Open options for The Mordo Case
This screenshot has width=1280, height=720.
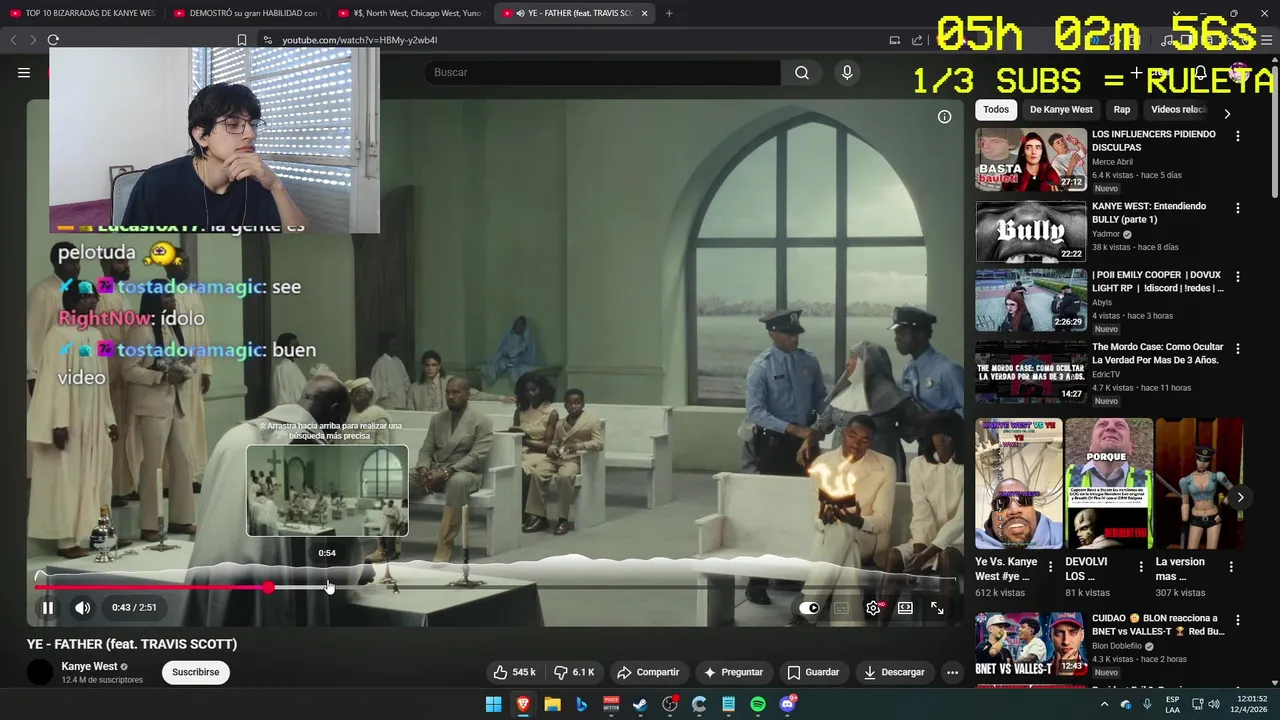pyautogui.click(x=1238, y=349)
